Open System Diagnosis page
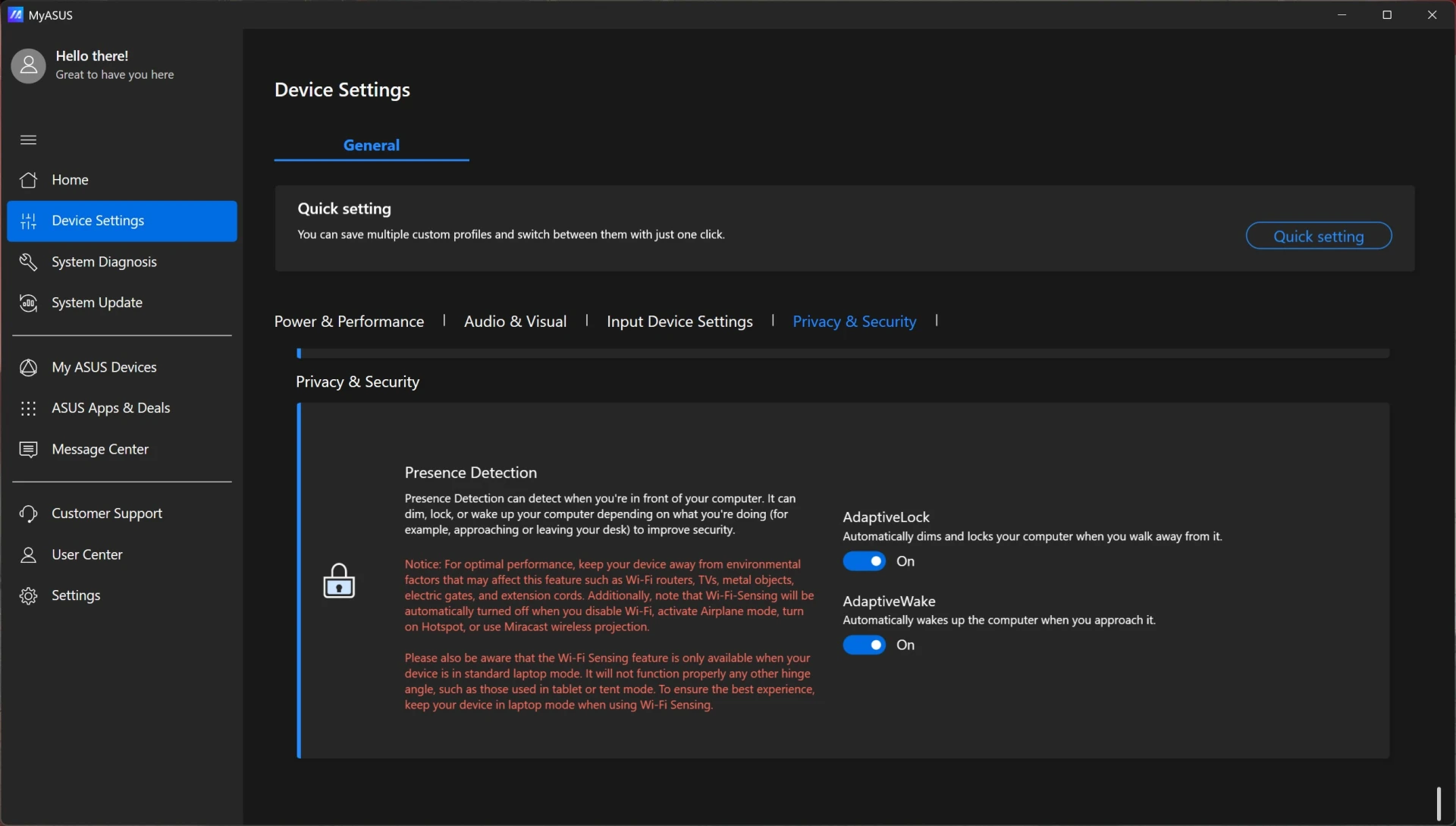Image resolution: width=1456 pixels, height=826 pixels. tap(122, 262)
